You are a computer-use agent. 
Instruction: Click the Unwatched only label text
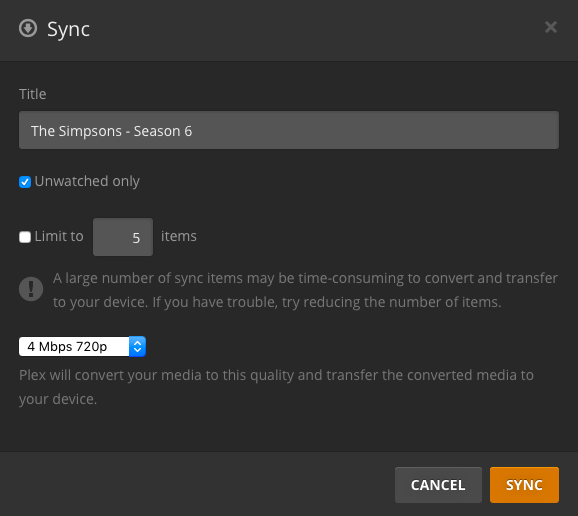tap(87, 181)
